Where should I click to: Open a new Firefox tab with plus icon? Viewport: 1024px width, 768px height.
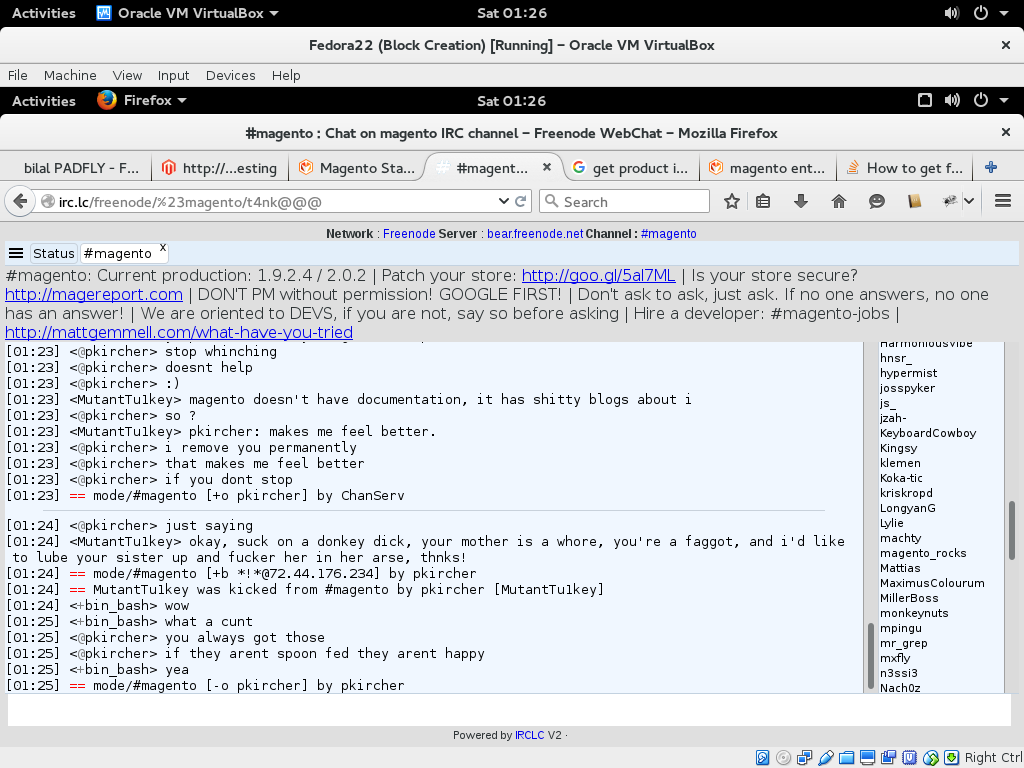click(x=991, y=167)
